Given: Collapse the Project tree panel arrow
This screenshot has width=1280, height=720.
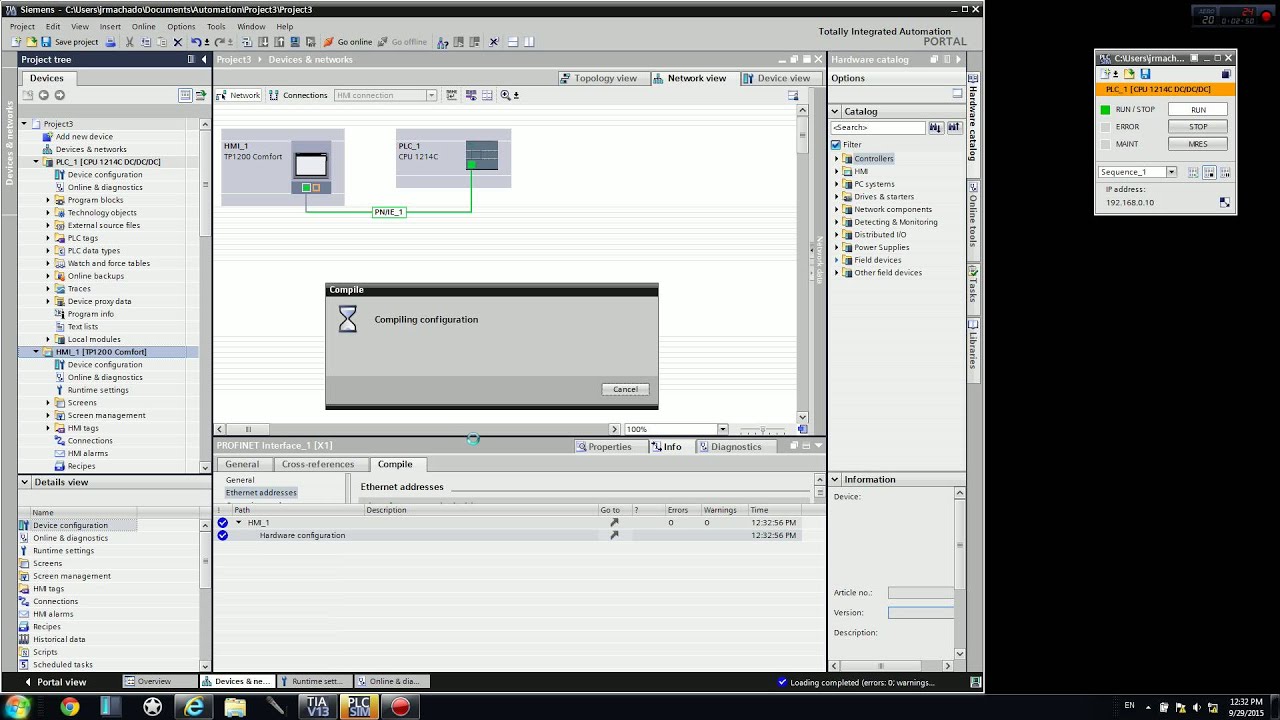Looking at the screenshot, I should click(x=204, y=59).
